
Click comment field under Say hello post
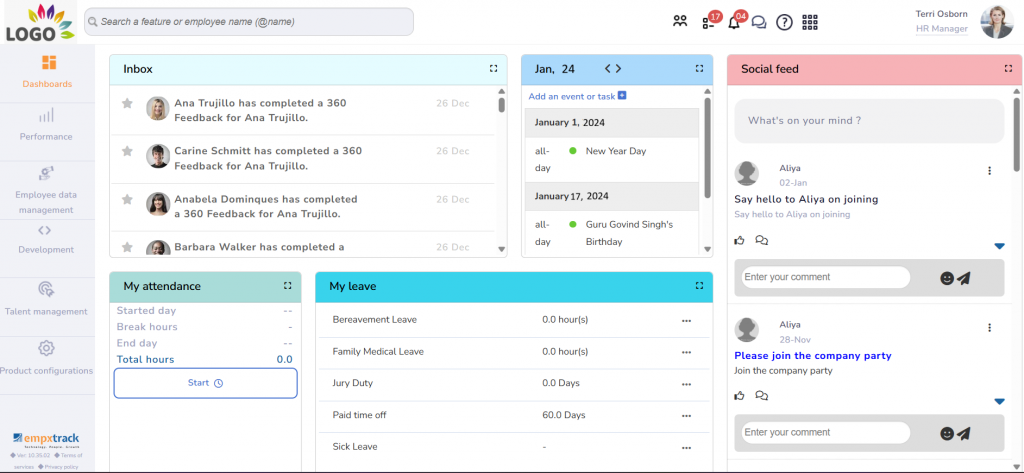point(825,277)
